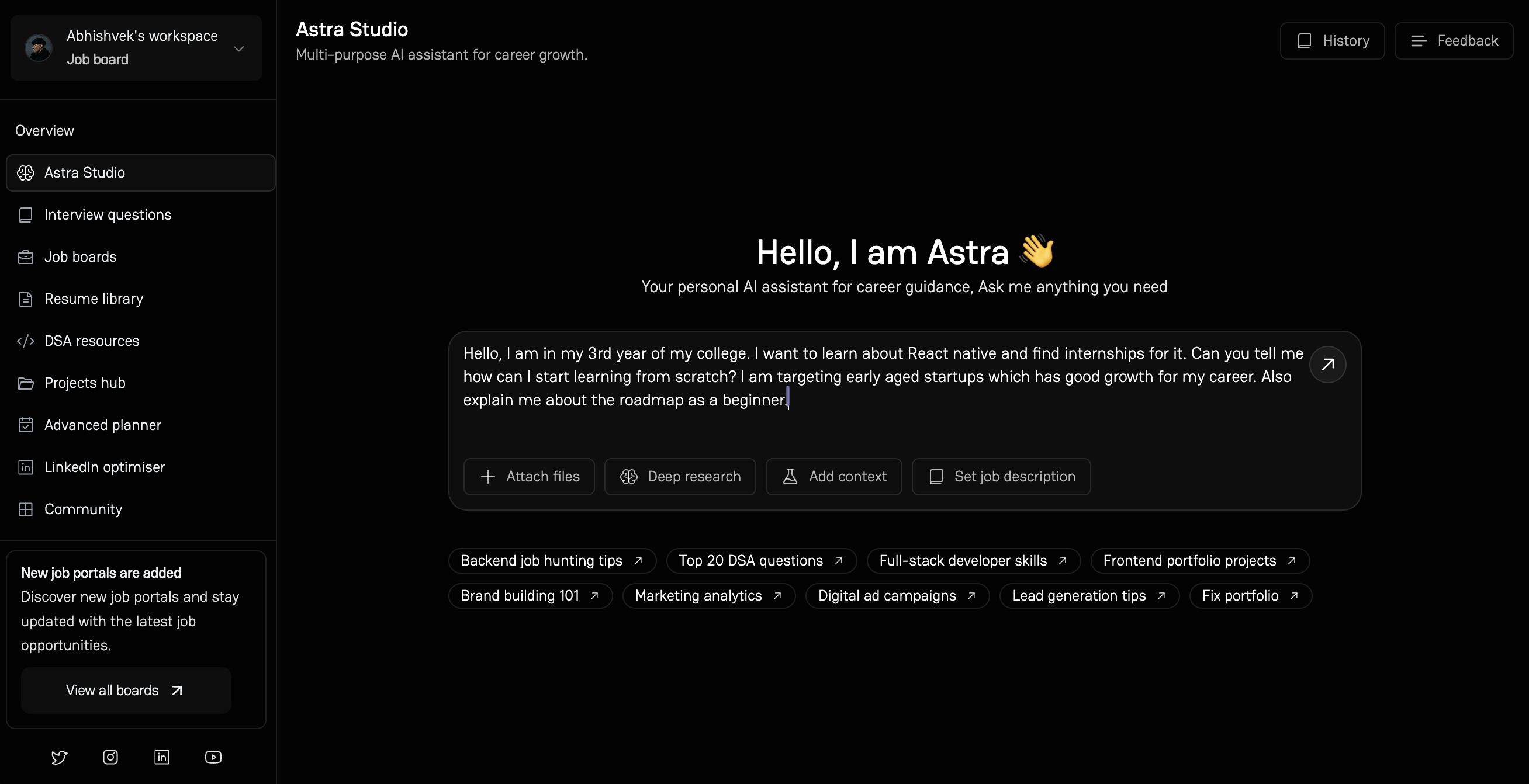
Task: Click the workspace profile avatar
Action: pyautogui.click(x=39, y=47)
